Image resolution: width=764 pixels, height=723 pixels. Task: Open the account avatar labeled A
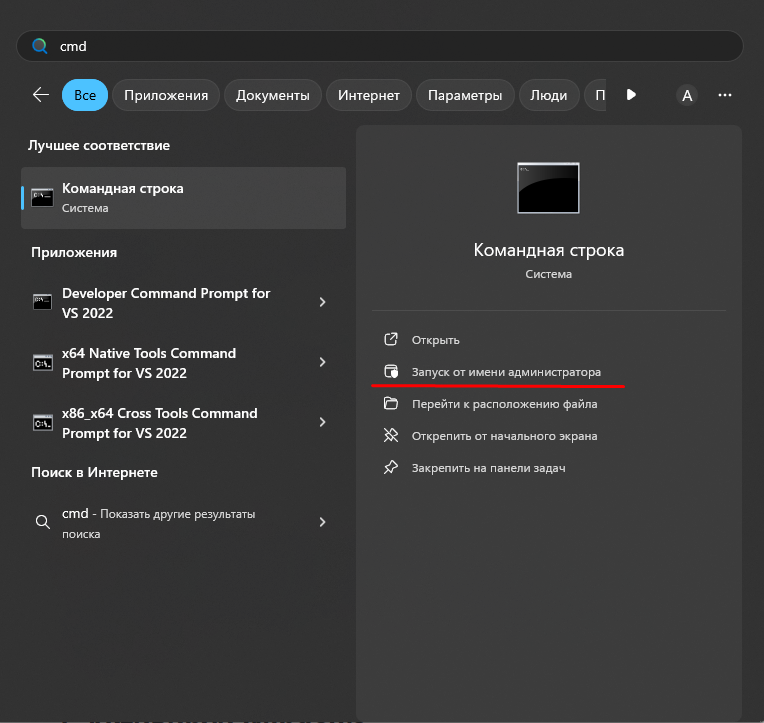point(687,95)
